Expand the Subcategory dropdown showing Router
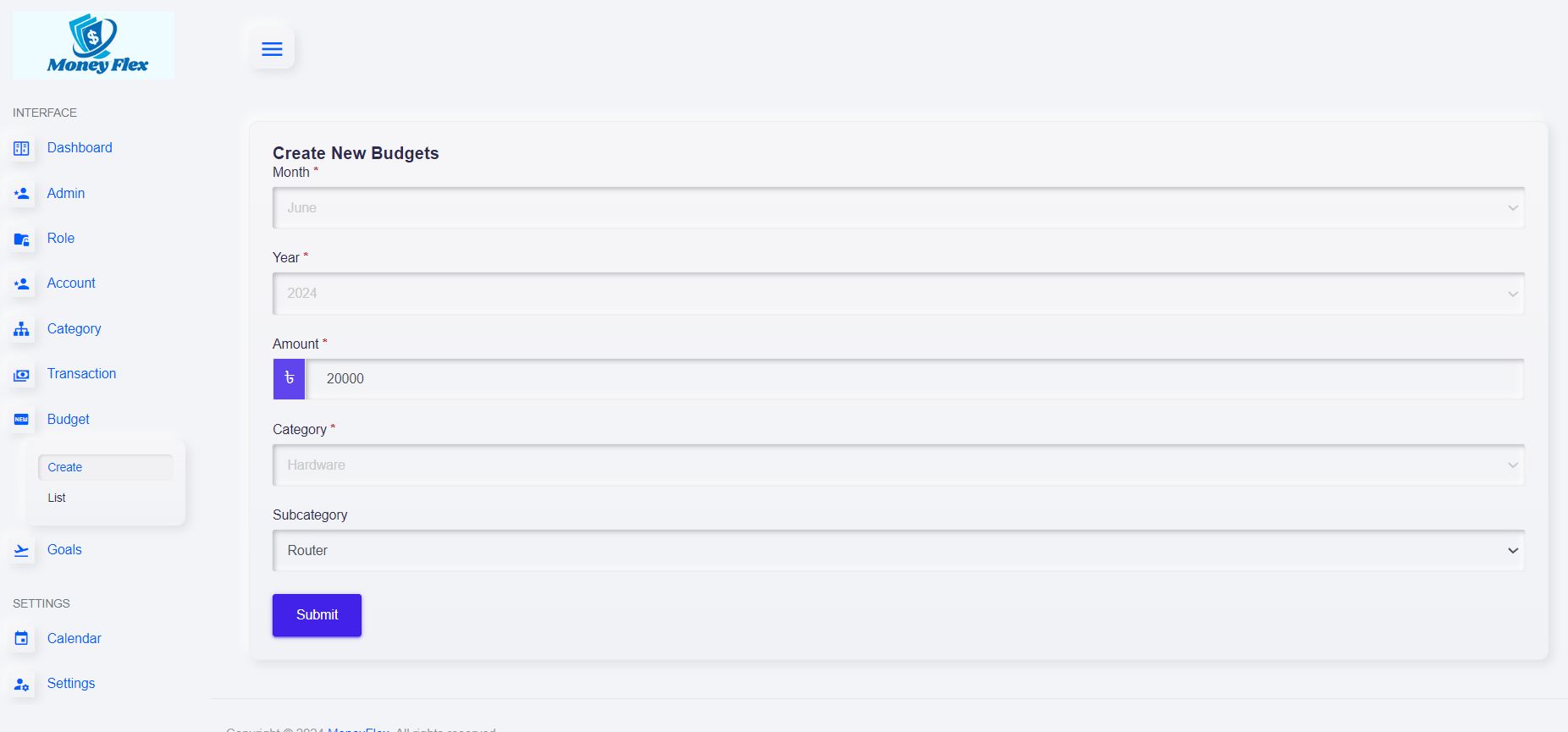 (897, 551)
